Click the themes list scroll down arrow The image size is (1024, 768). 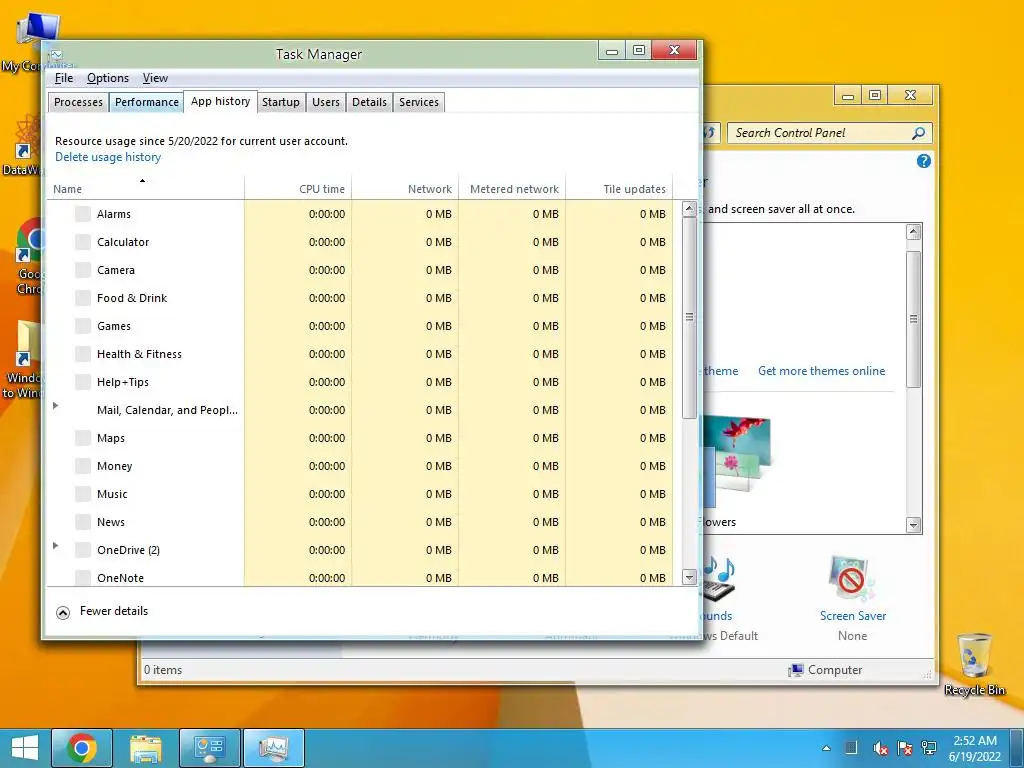pyautogui.click(x=914, y=525)
